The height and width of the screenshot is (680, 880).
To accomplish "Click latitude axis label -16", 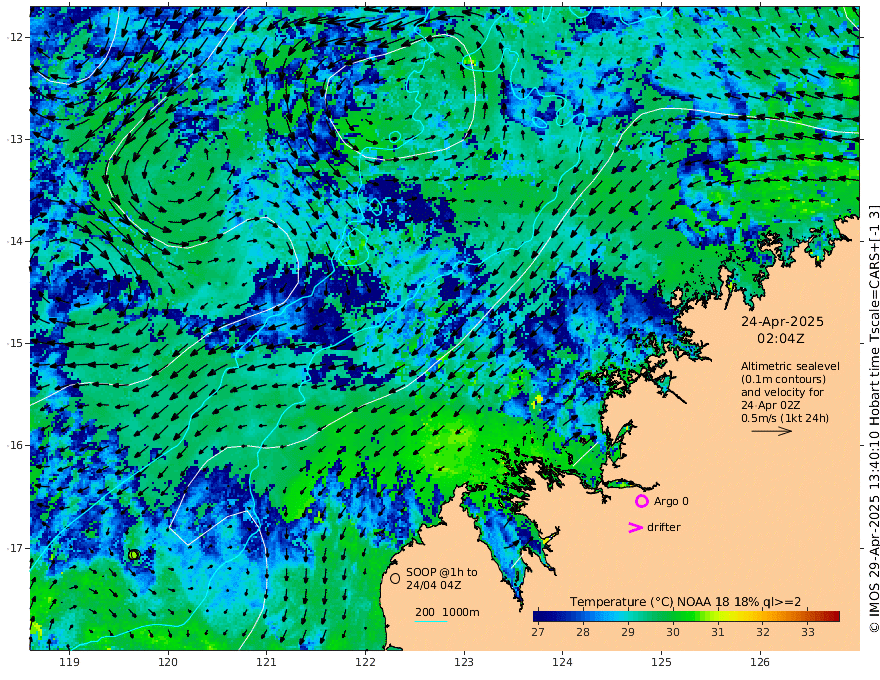I will point(16,445).
